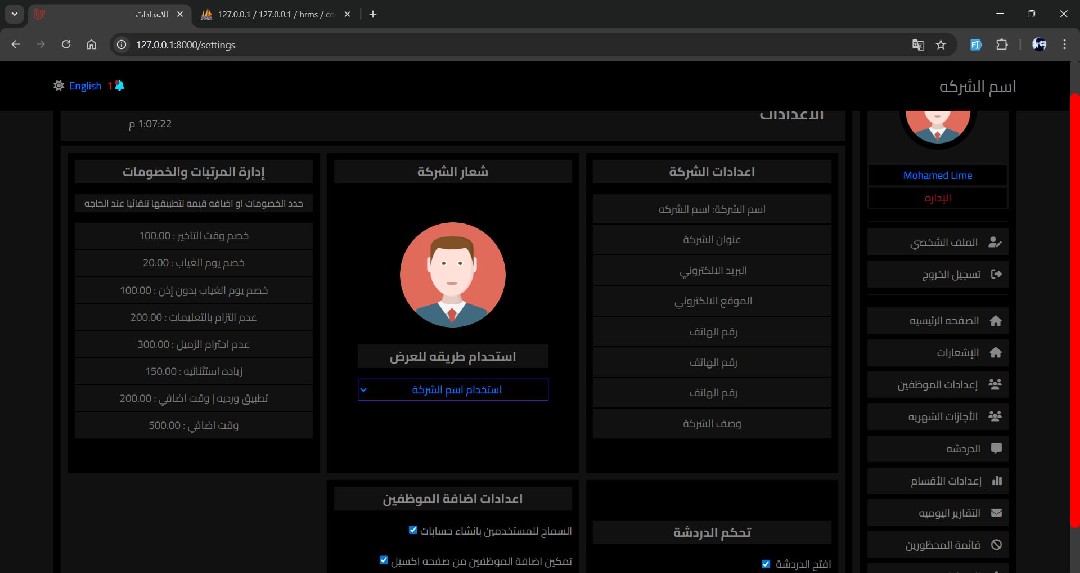
Task: Switch language with the English link
Action: pyautogui.click(x=85, y=86)
